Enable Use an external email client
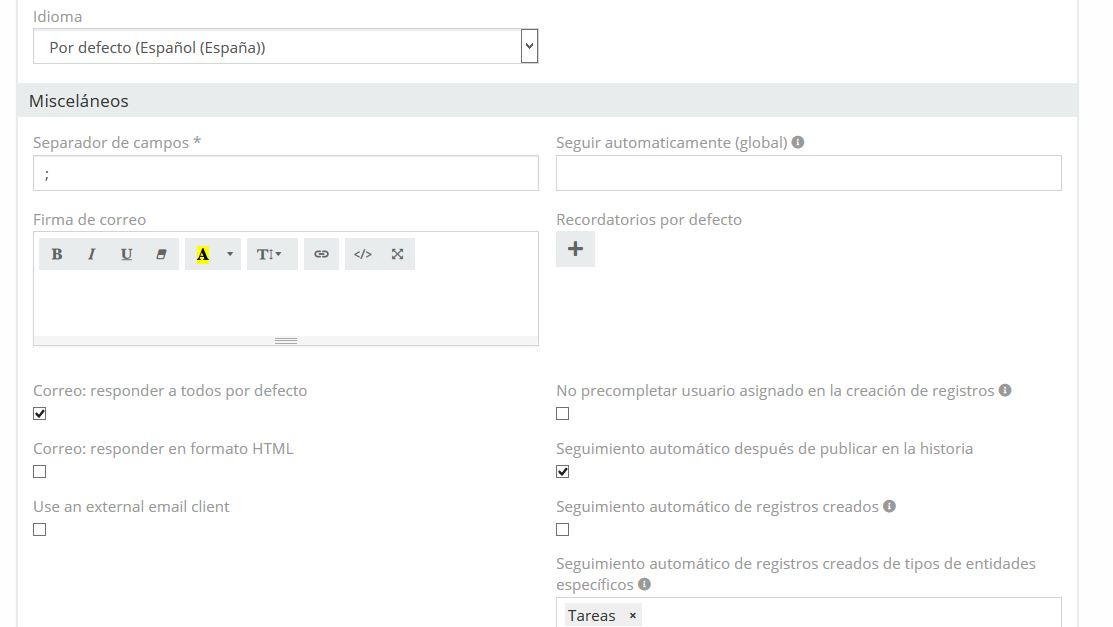The height and width of the screenshot is (627, 1113). (x=40, y=530)
